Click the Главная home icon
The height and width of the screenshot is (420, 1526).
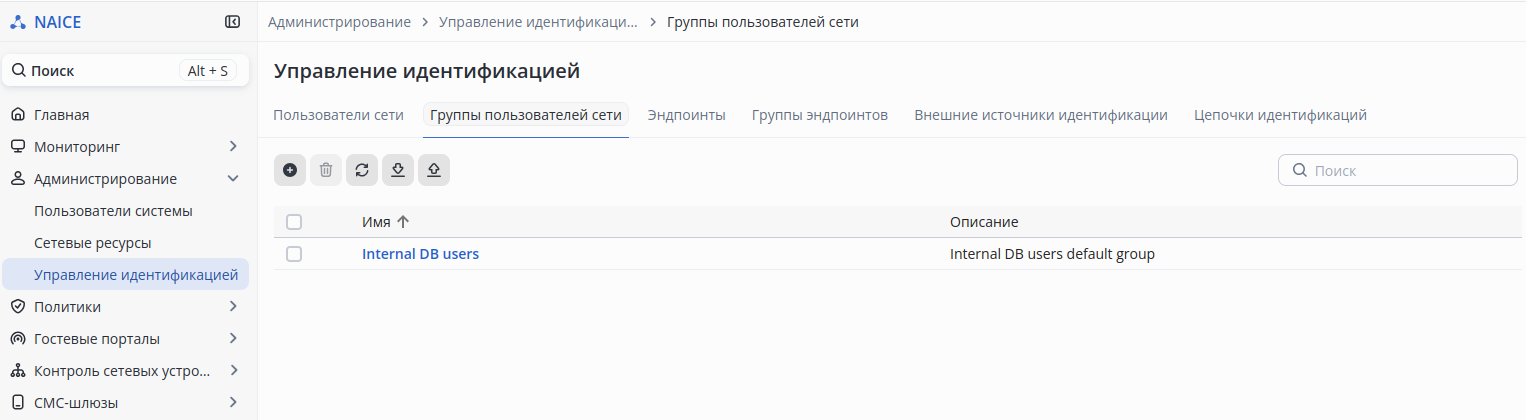click(18, 115)
